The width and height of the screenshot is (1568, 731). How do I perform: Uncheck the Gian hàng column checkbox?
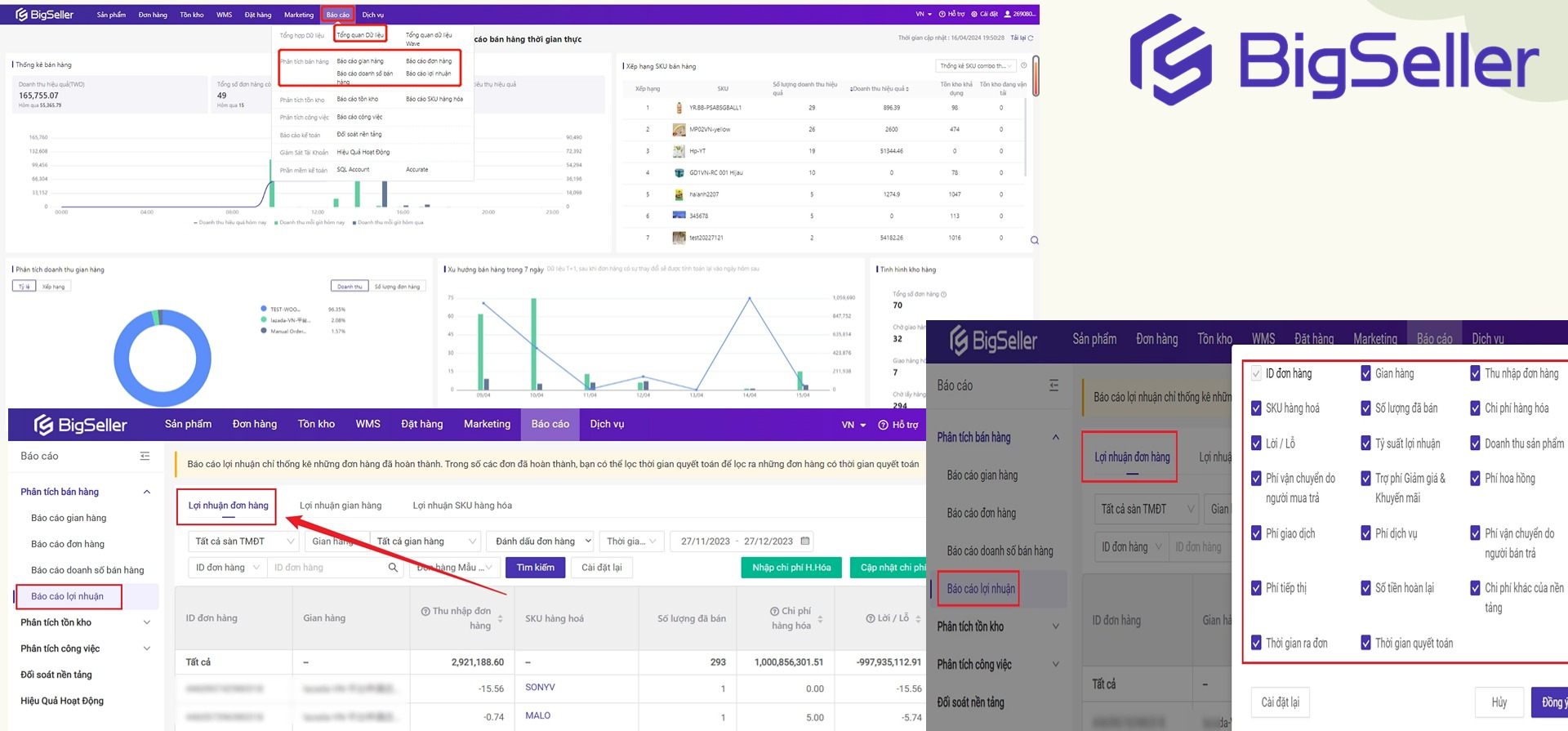[x=1365, y=373]
